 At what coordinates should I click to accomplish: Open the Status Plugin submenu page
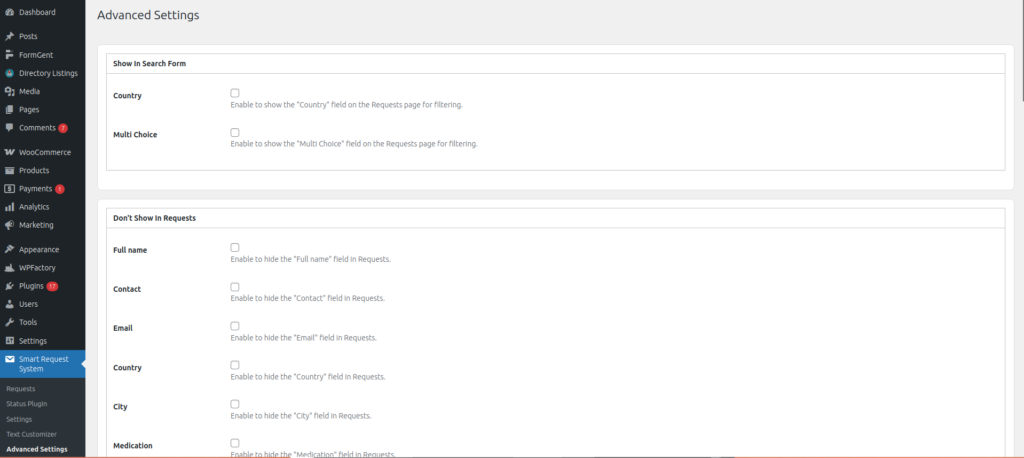[x=26, y=403]
